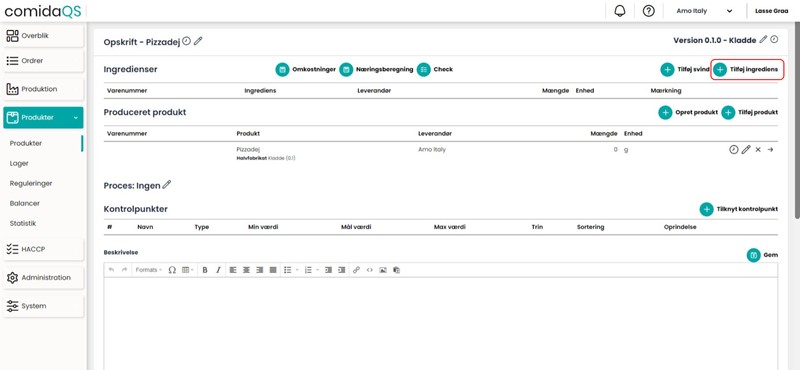
Task: Click the paste icon in editor toolbar
Action: (396, 270)
